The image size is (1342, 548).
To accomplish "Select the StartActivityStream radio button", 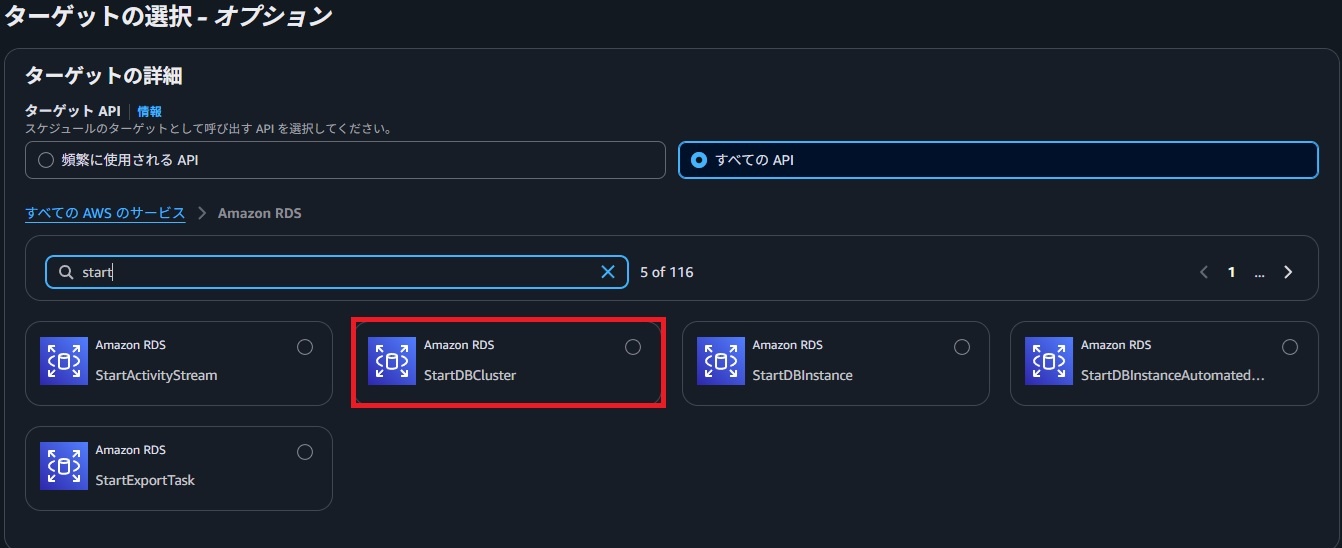I will tap(305, 347).
